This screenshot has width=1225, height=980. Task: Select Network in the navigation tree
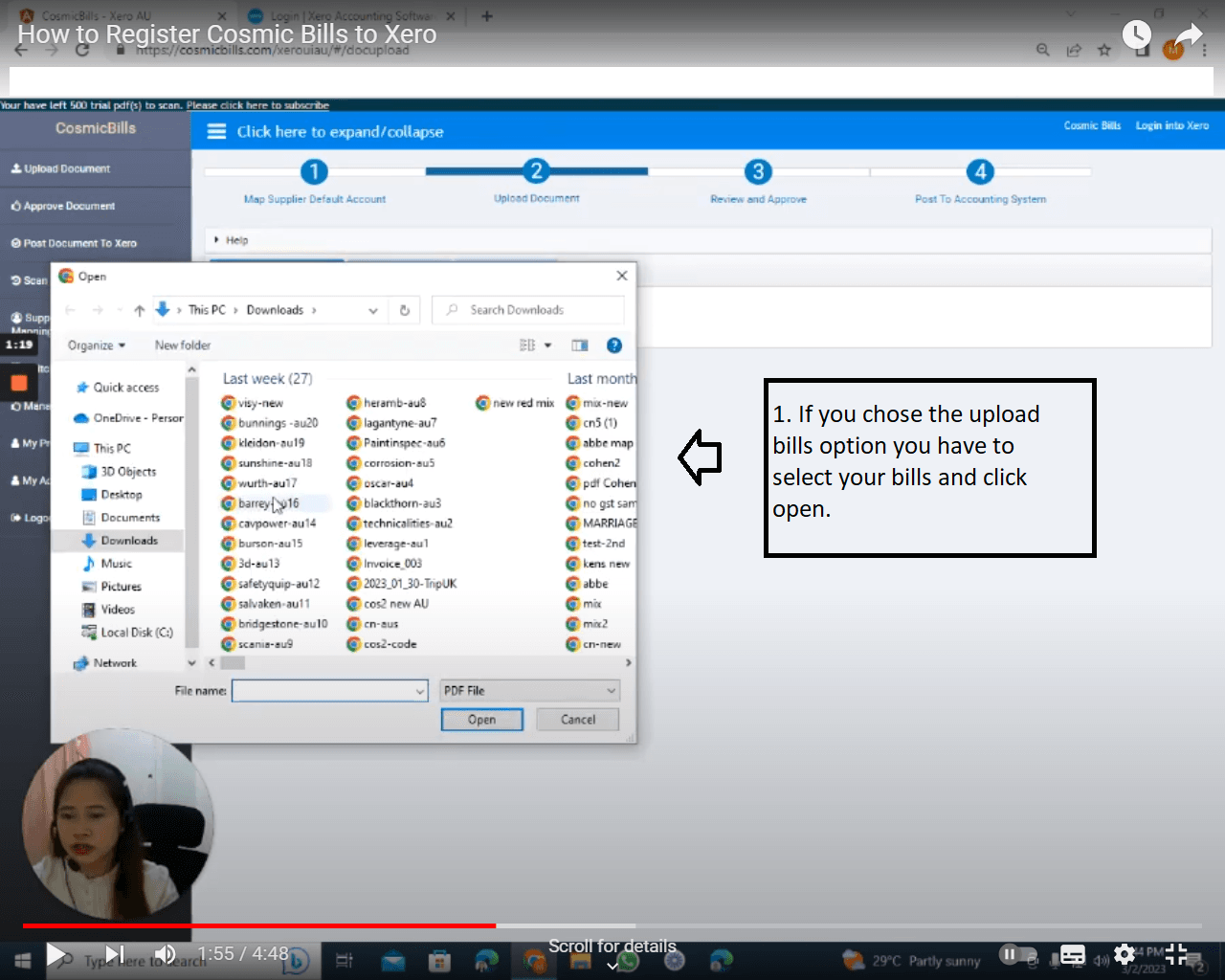point(105,663)
